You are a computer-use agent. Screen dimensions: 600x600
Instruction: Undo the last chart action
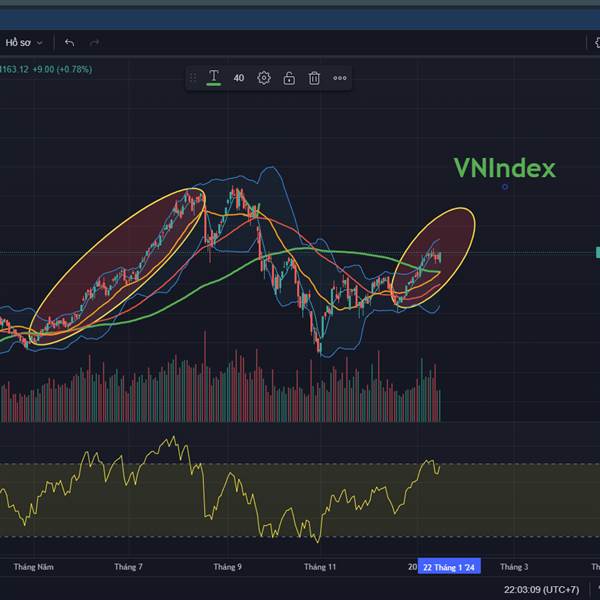69,42
